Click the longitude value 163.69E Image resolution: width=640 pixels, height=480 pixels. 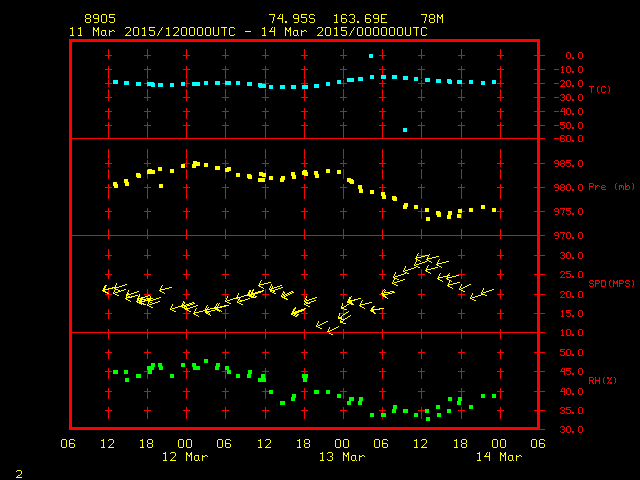pos(364,19)
